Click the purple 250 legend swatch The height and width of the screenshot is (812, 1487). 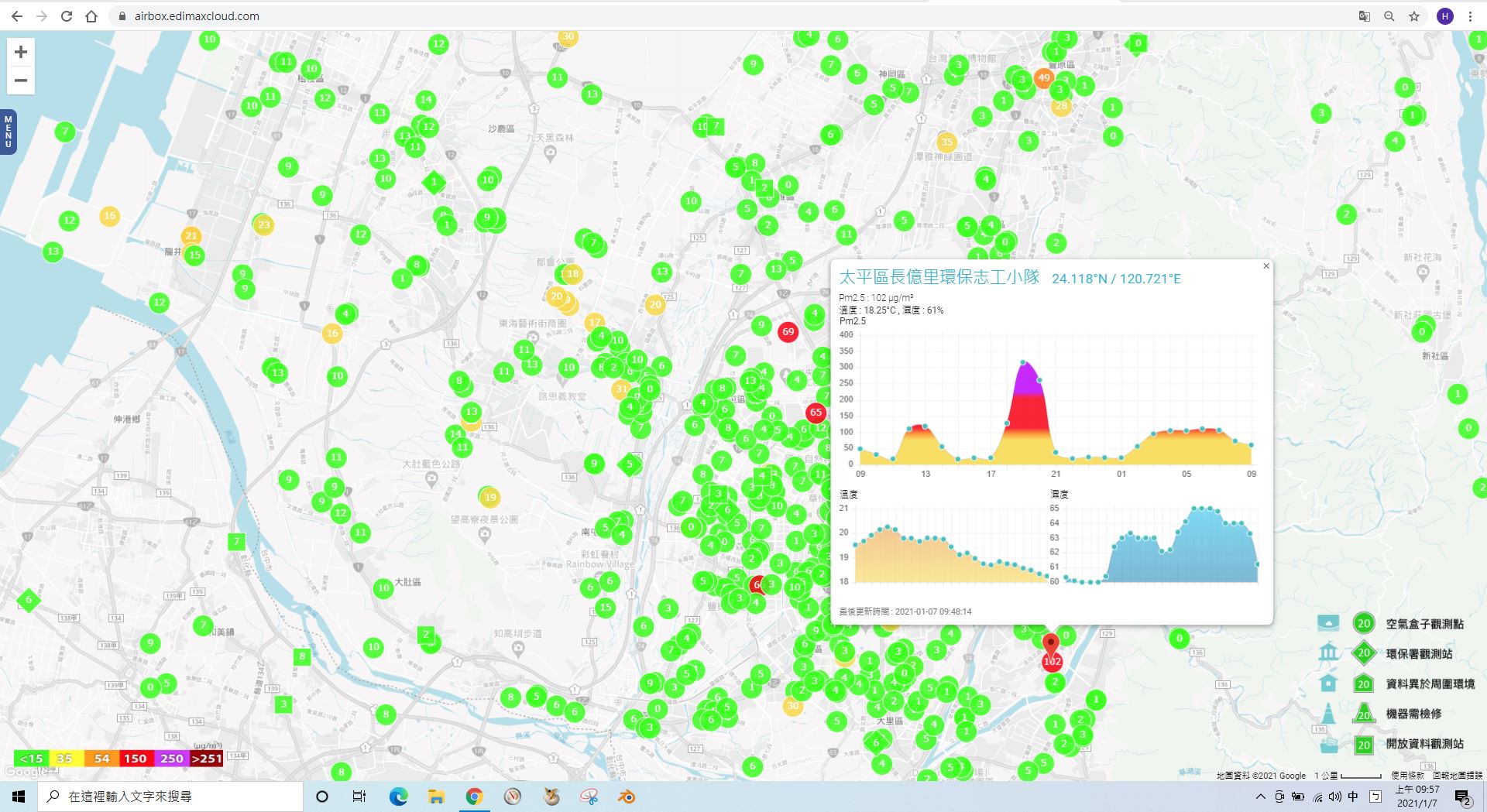pos(172,759)
